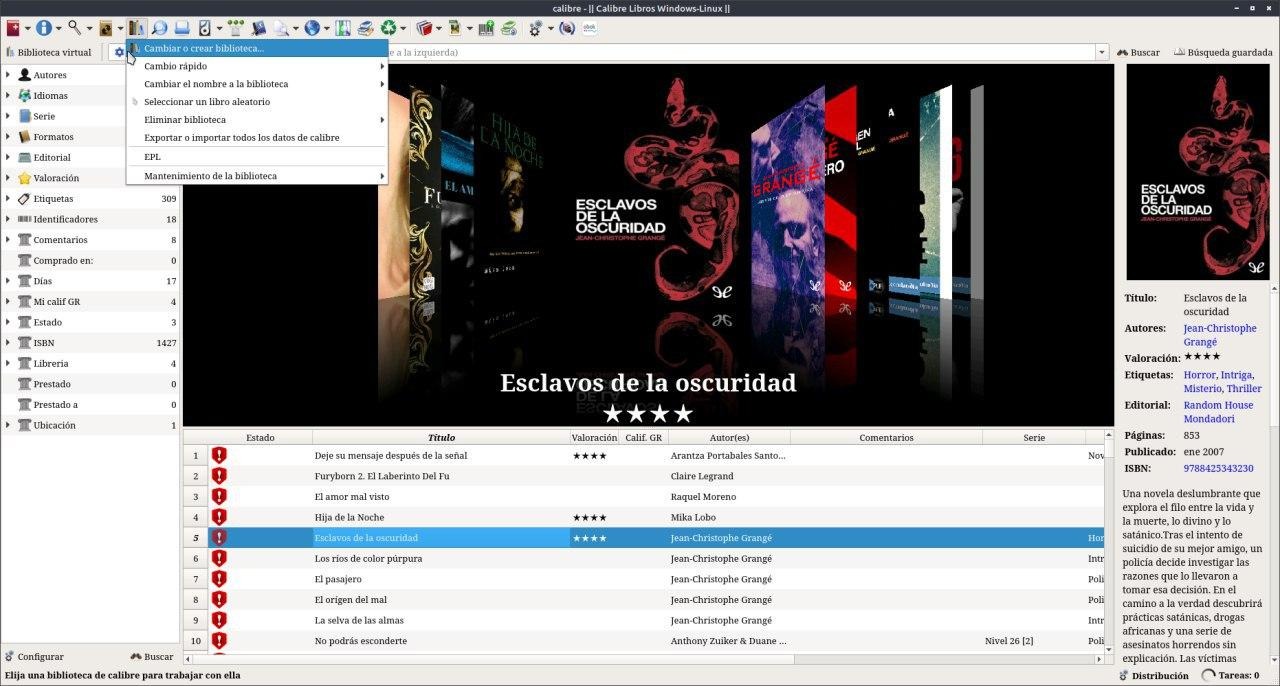Open the Cambio rápido submenu
The height and width of the screenshot is (686, 1280).
257,66
